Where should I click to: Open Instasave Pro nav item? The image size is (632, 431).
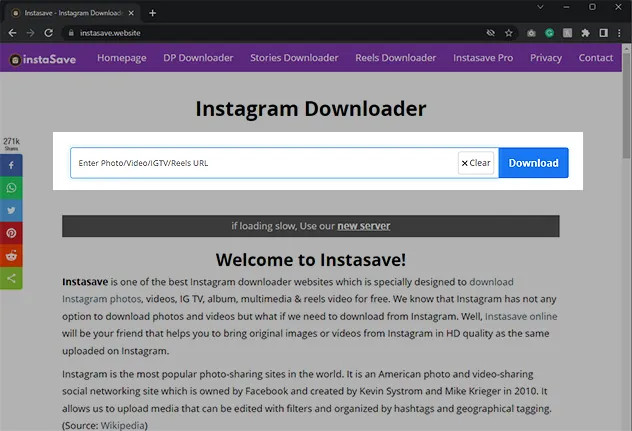click(483, 58)
